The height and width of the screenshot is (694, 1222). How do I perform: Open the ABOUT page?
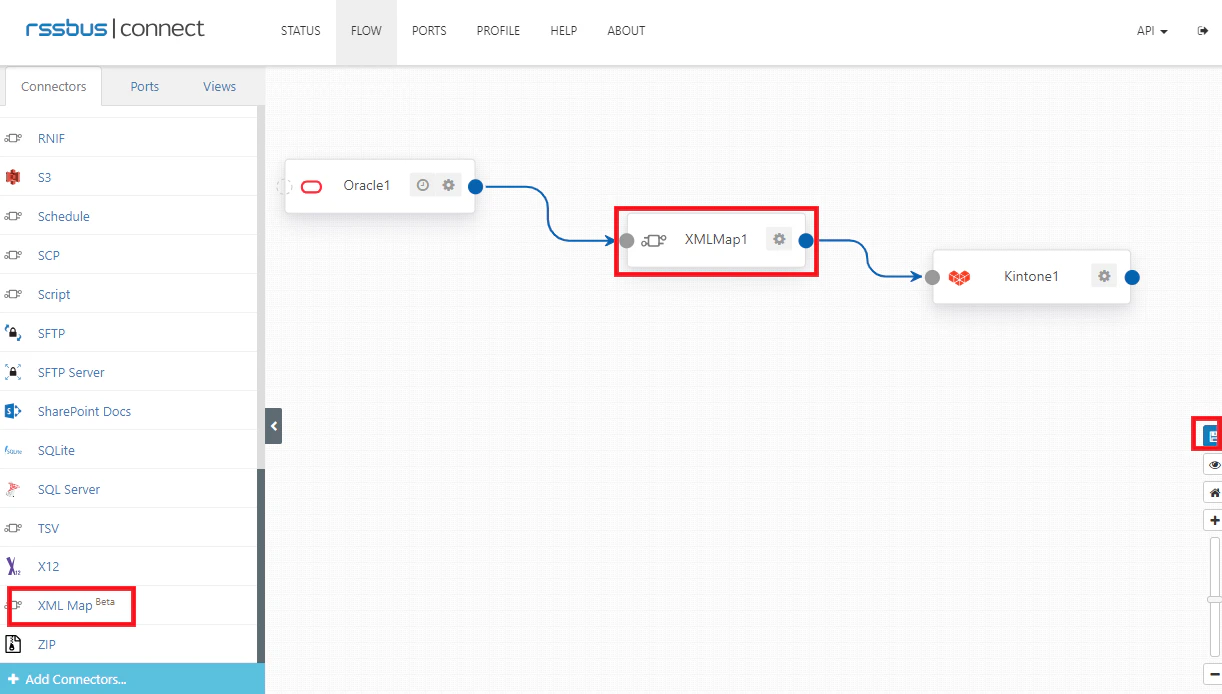pyautogui.click(x=626, y=31)
